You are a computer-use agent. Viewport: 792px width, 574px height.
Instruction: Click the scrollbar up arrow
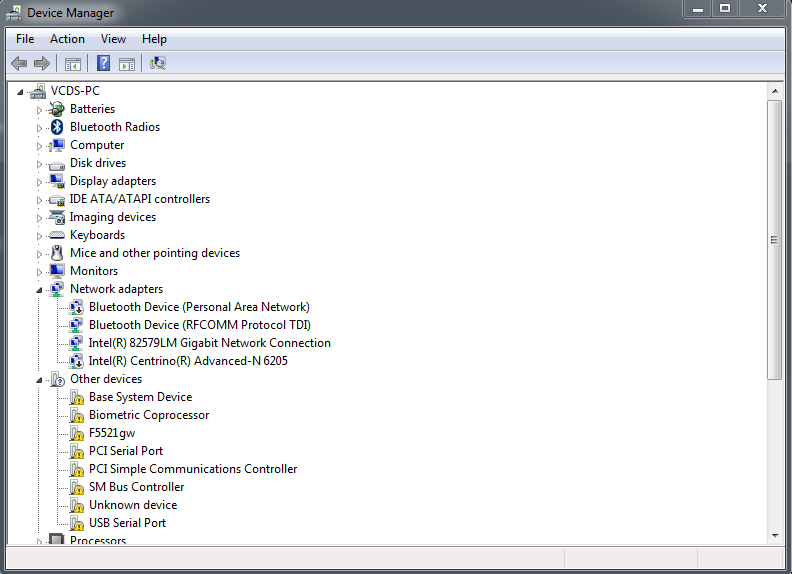pyautogui.click(x=775, y=91)
